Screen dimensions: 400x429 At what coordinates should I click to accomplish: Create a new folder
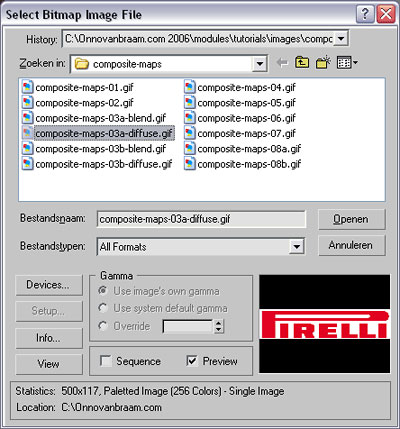tap(323, 63)
